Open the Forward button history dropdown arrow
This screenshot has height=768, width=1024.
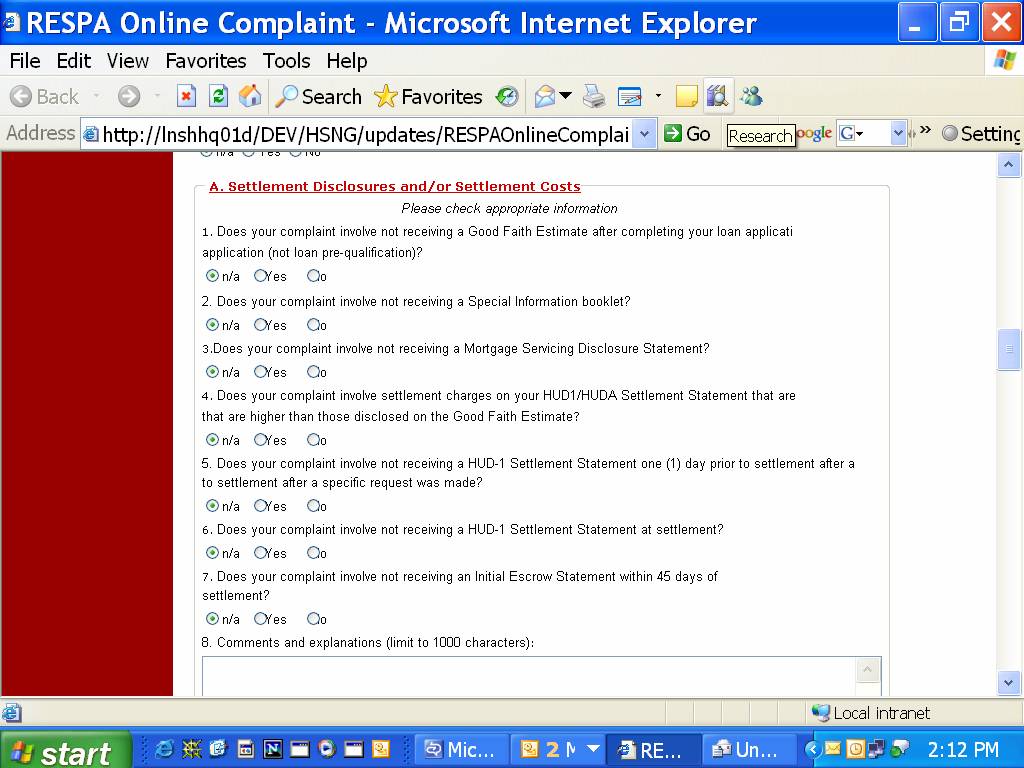(157, 96)
